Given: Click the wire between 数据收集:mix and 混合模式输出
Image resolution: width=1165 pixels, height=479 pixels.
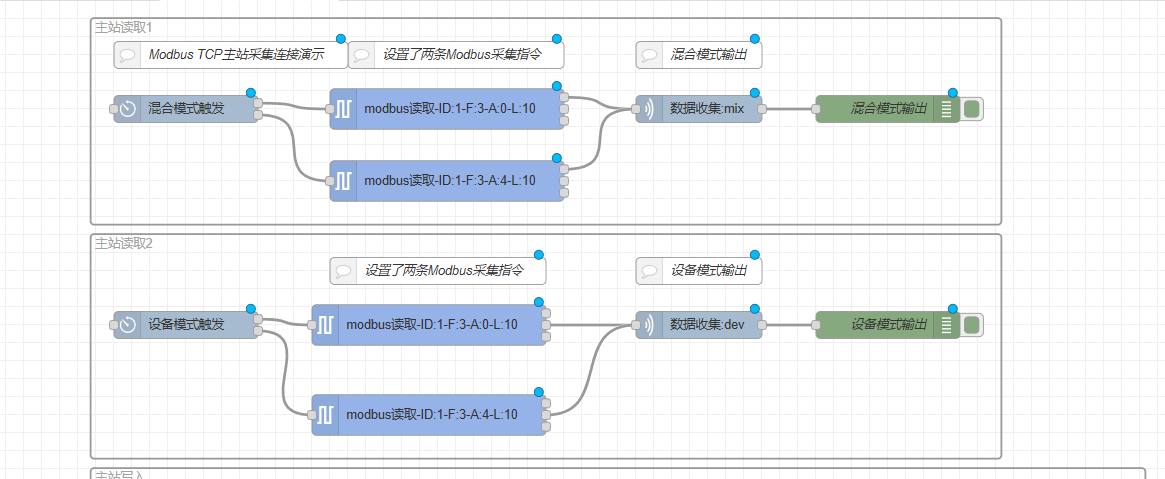Looking at the screenshot, I should [789, 109].
